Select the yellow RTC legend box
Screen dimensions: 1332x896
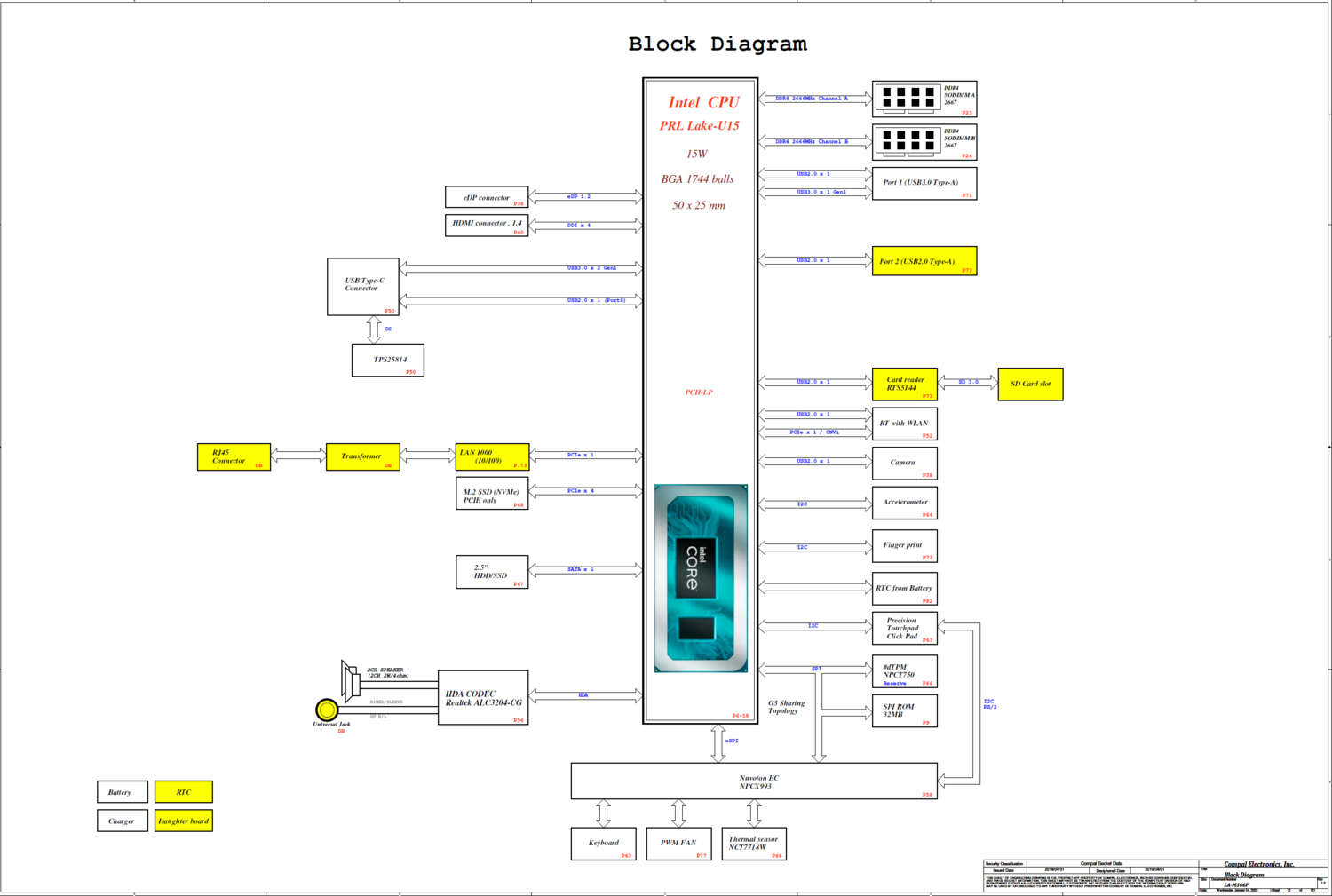click(x=184, y=792)
